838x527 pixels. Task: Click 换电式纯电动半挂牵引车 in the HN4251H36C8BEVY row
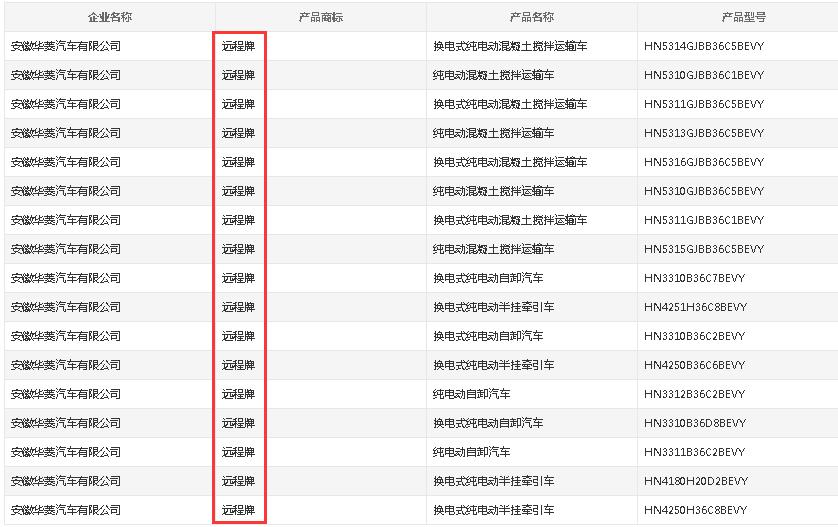pyautogui.click(x=493, y=307)
